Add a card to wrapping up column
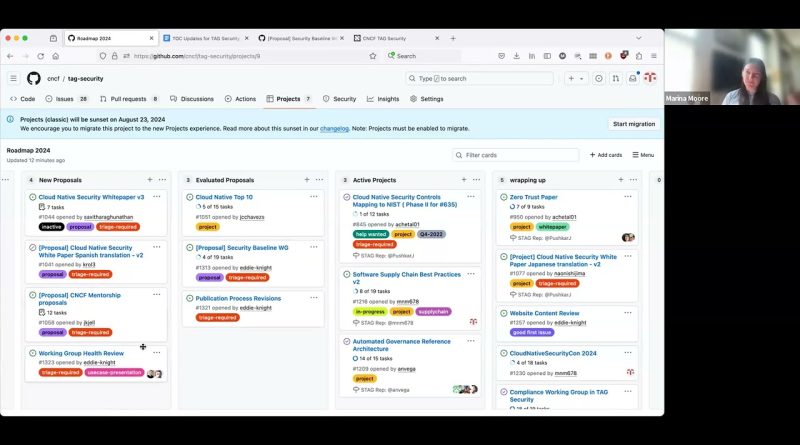This screenshot has height=445, width=800. pos(621,180)
